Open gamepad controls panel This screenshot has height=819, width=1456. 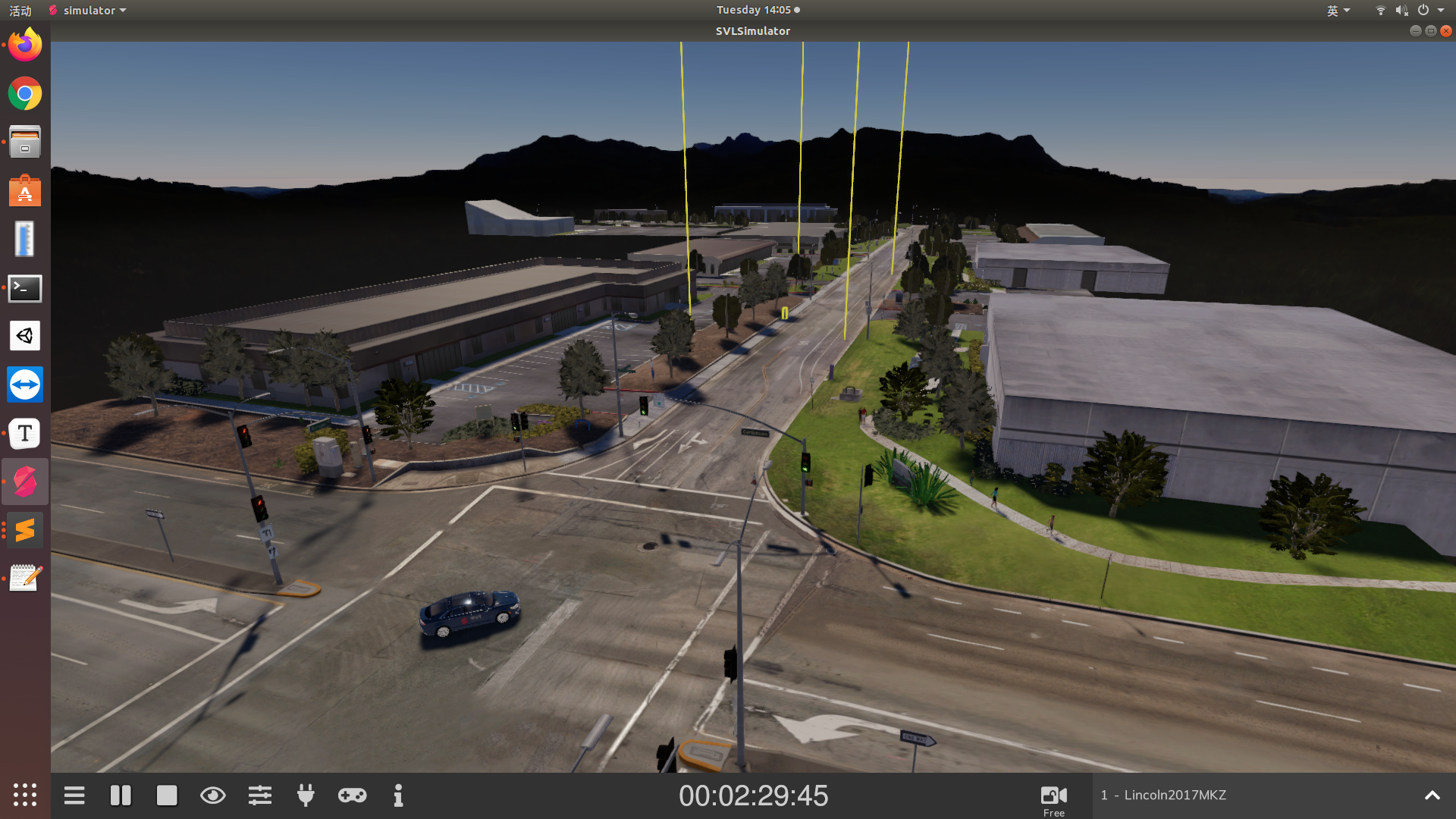(352, 795)
